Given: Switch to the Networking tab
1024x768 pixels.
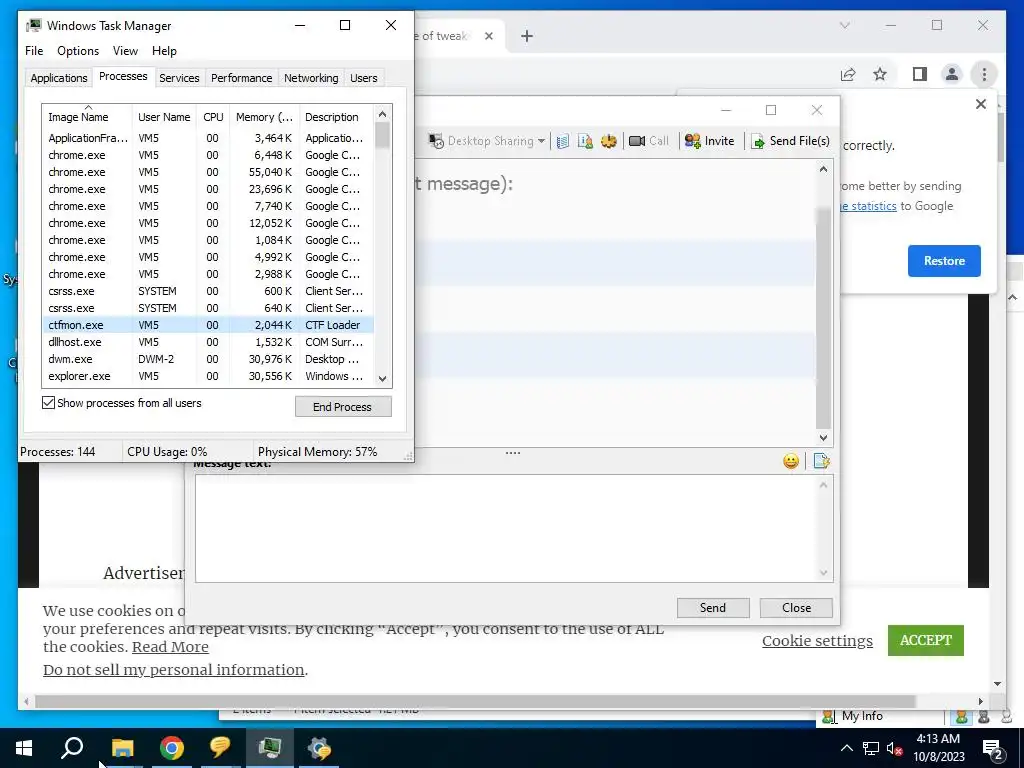Looking at the screenshot, I should coord(311,78).
